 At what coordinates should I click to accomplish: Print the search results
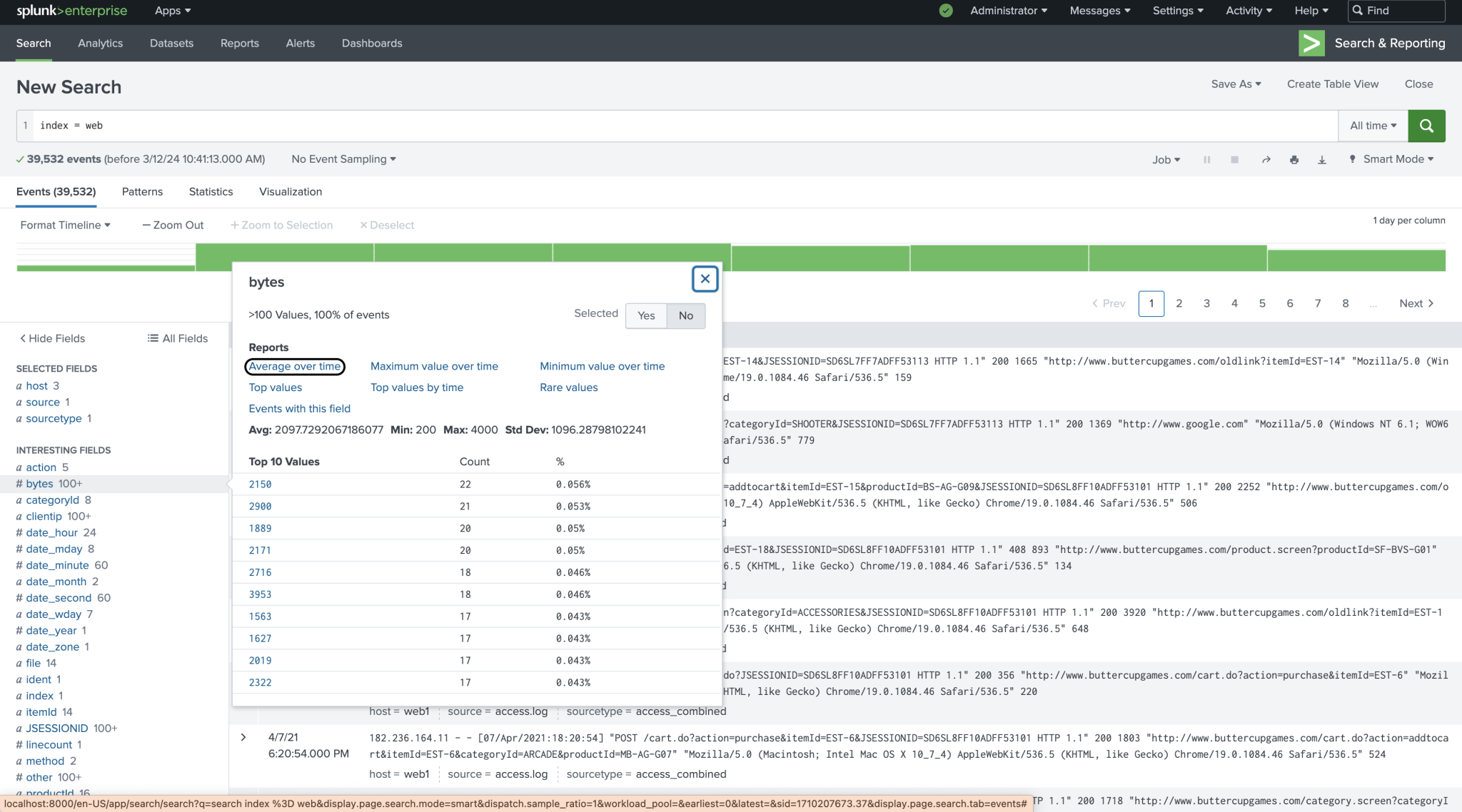(x=1294, y=159)
